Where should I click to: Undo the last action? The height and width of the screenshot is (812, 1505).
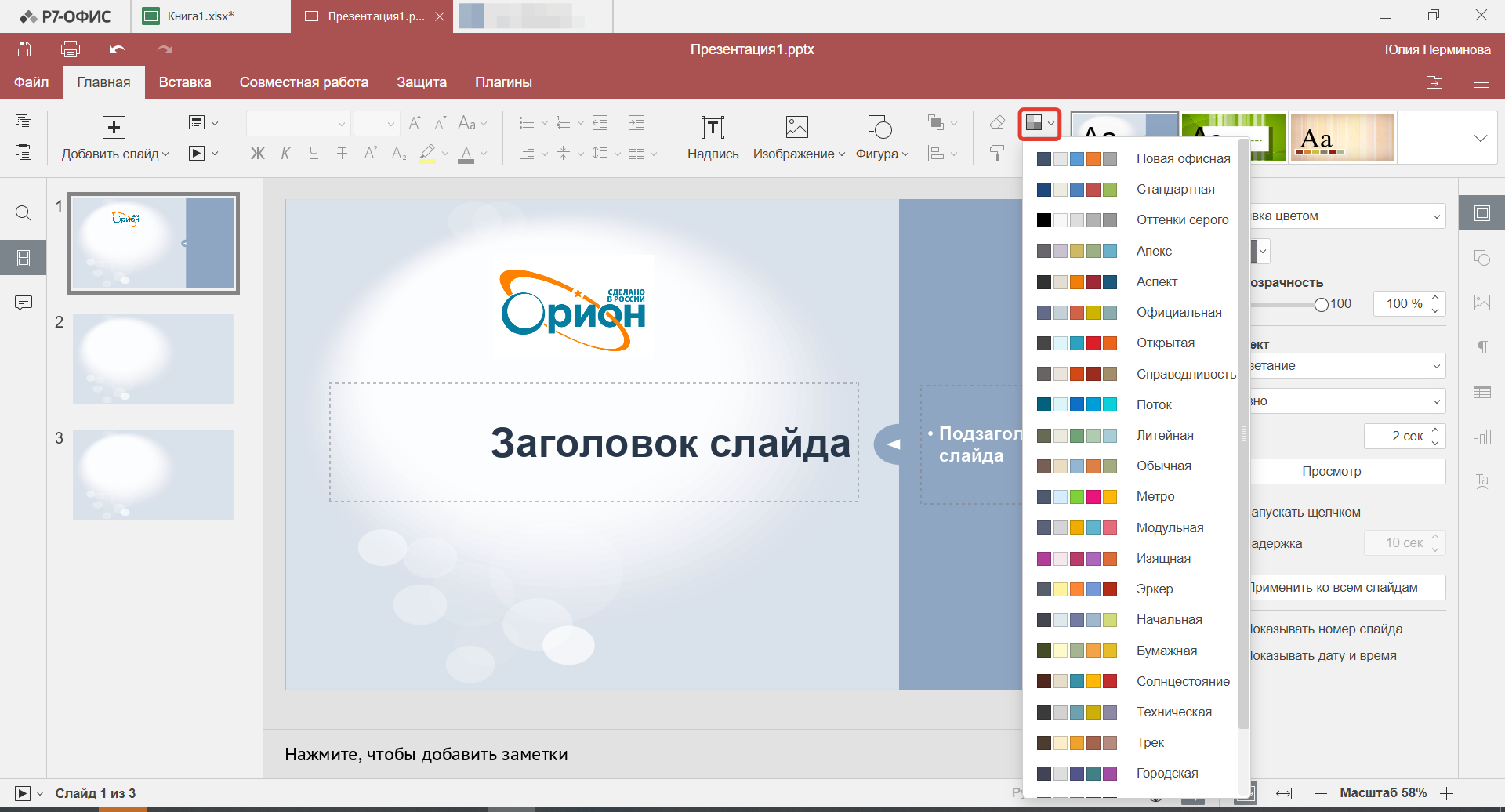[118, 49]
